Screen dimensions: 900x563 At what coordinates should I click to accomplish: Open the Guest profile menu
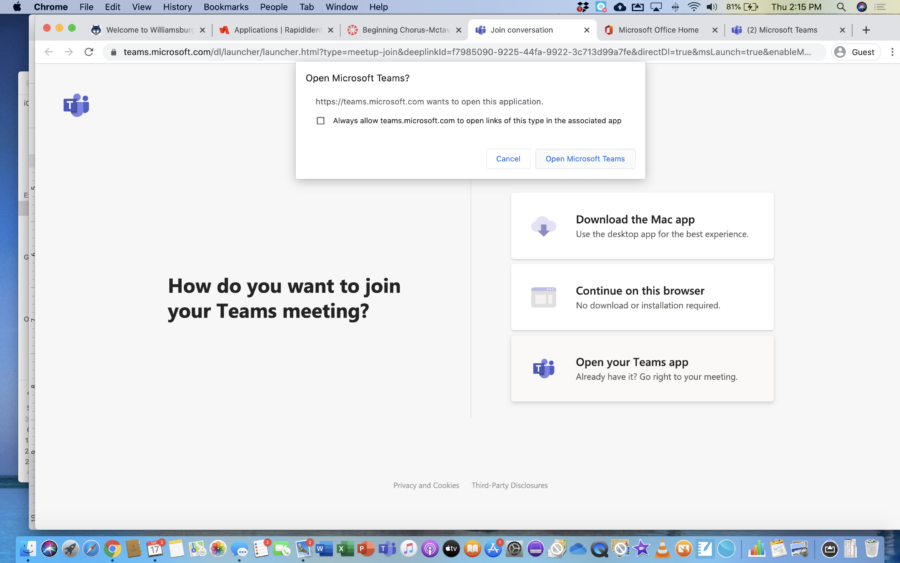point(854,52)
